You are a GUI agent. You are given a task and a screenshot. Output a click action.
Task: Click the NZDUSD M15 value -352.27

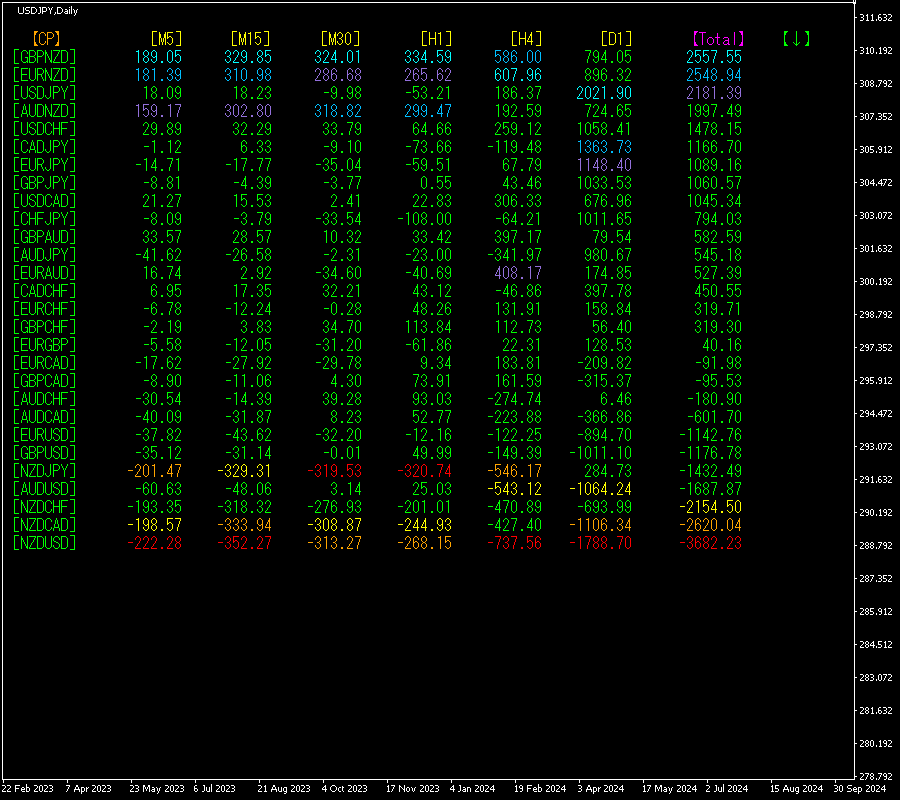coord(245,543)
